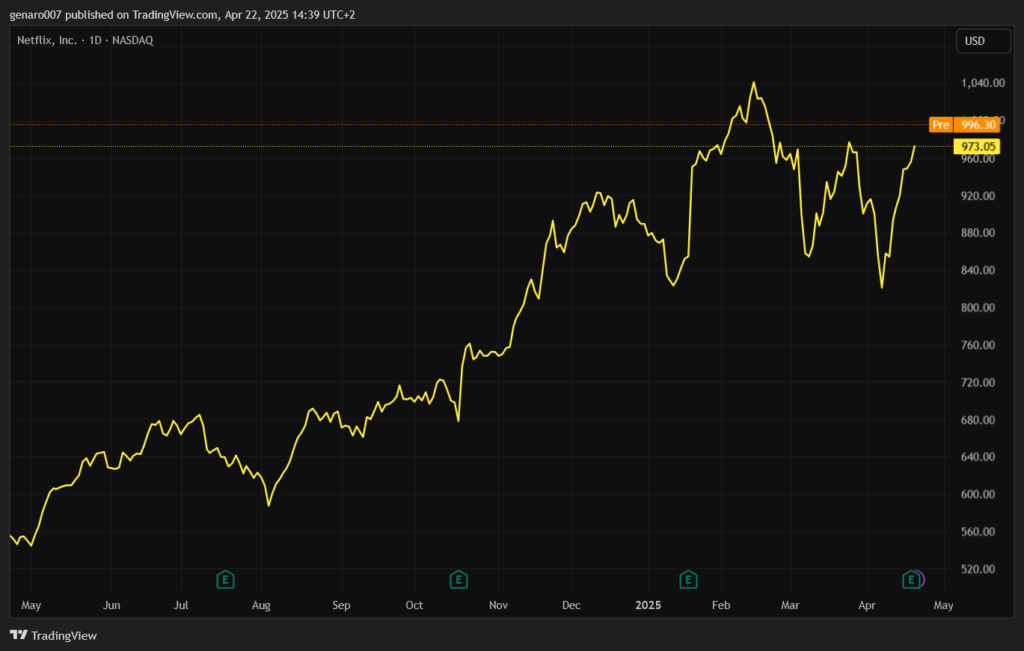
Task: Click the Jun label on time axis
Action: click(112, 606)
